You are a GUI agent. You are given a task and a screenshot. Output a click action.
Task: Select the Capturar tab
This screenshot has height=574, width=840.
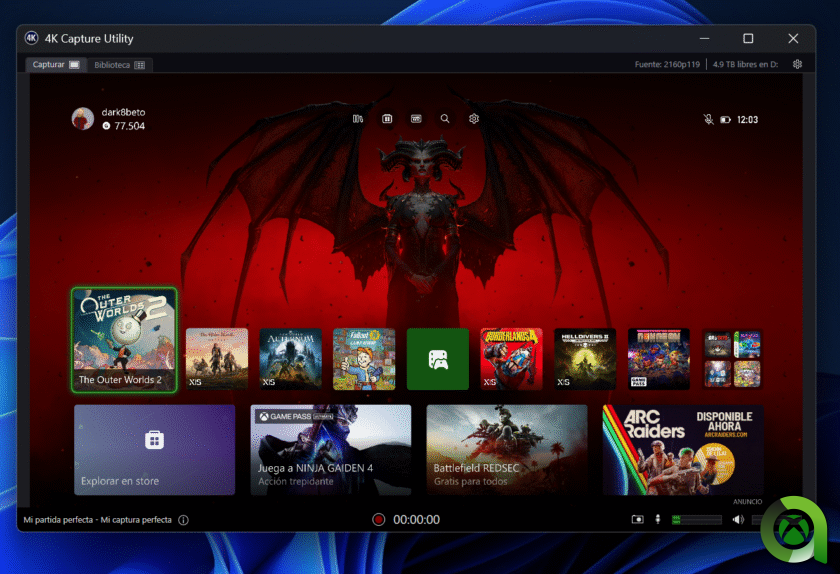pyautogui.click(x=56, y=65)
